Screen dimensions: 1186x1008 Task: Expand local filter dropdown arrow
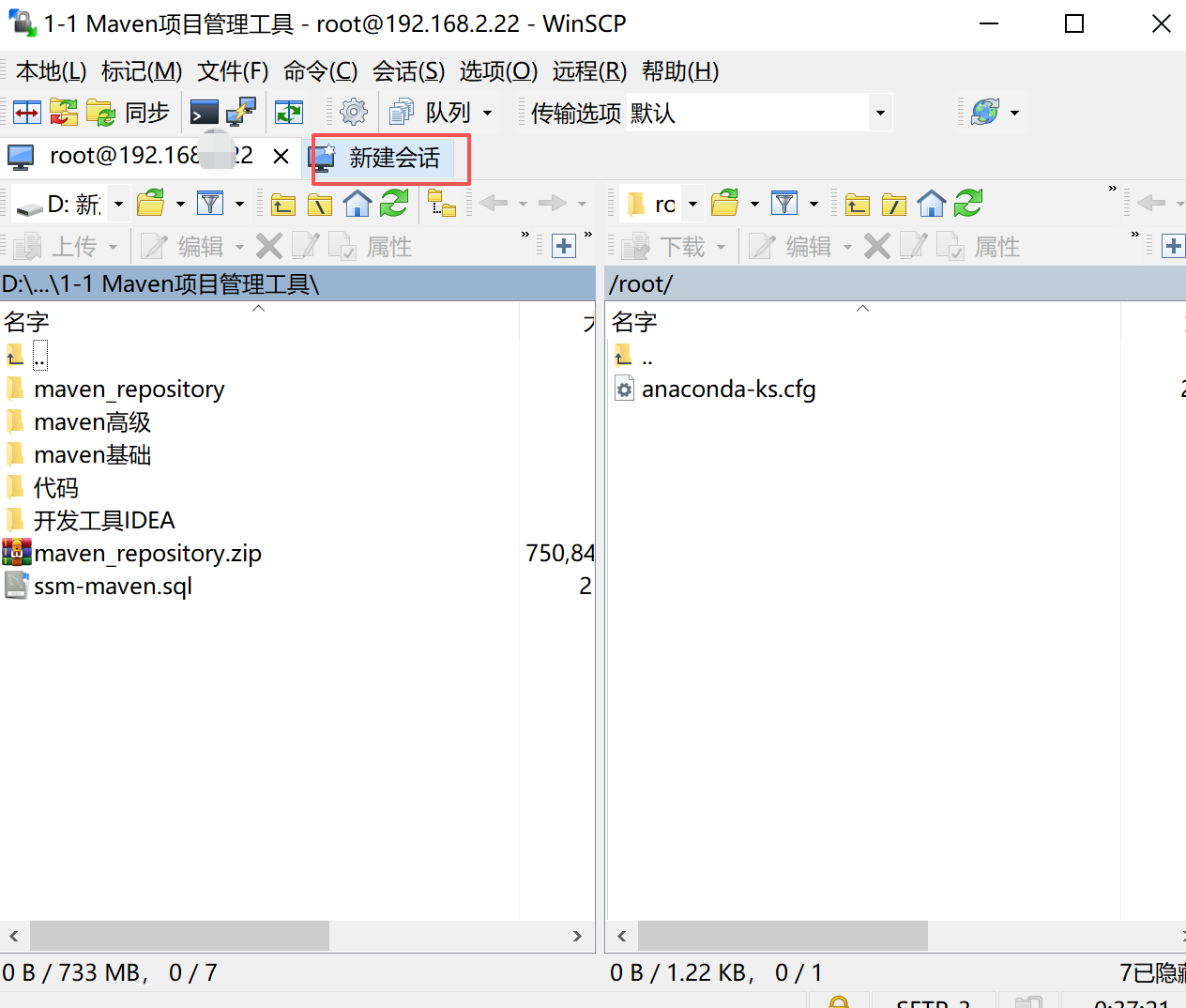click(x=239, y=203)
